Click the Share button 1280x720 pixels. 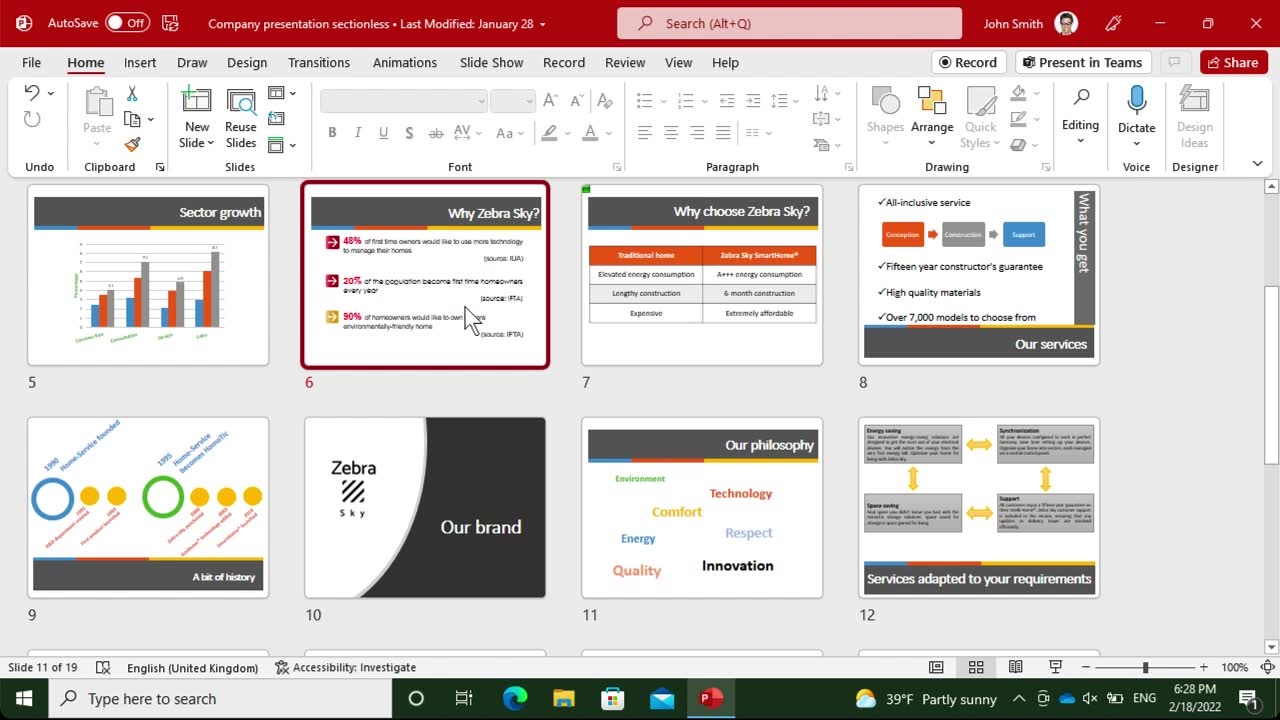(1233, 62)
